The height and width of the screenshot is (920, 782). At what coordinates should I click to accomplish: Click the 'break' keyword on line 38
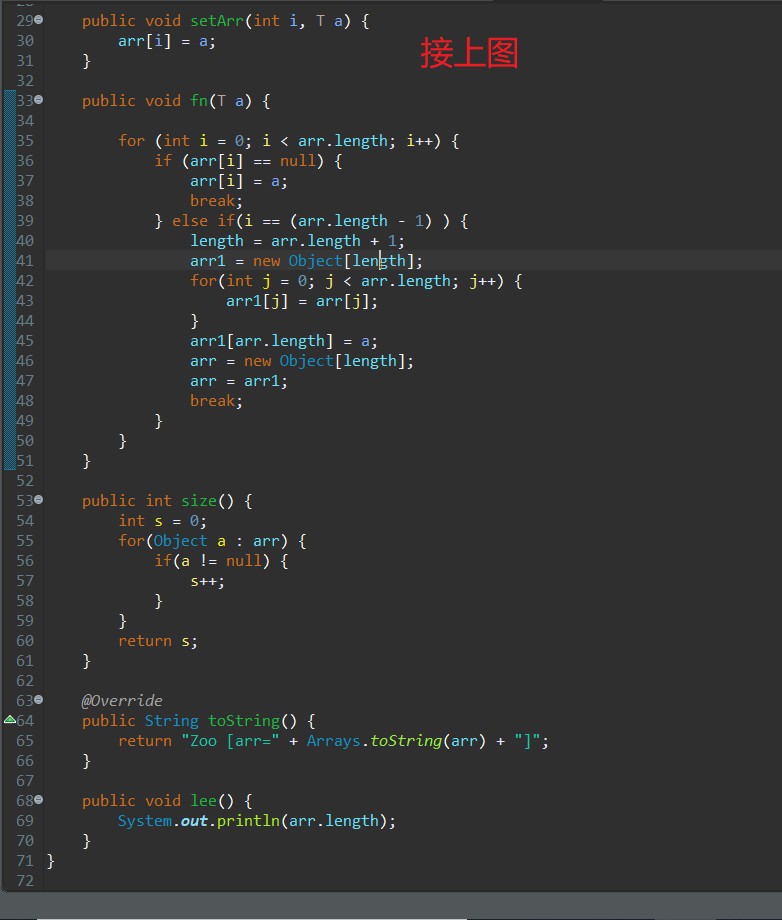[x=212, y=201]
